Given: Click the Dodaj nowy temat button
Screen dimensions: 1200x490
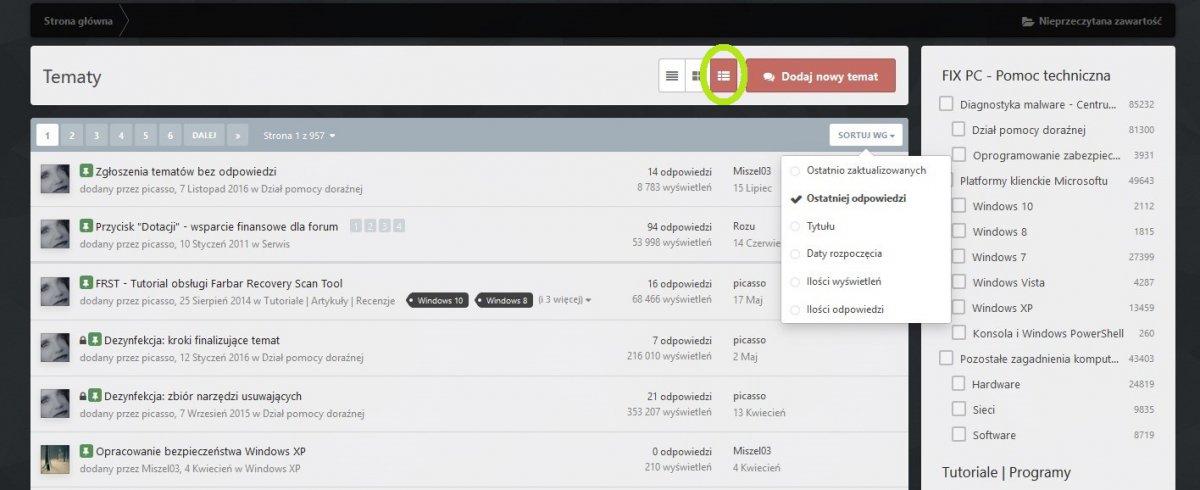Looking at the screenshot, I should pyautogui.click(x=821, y=76).
